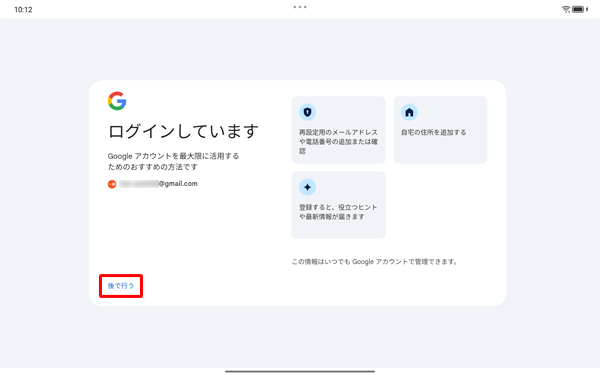This screenshot has width=600, height=375.
Task: Tap the Wi-Fi status icon
Action: coord(566,9)
